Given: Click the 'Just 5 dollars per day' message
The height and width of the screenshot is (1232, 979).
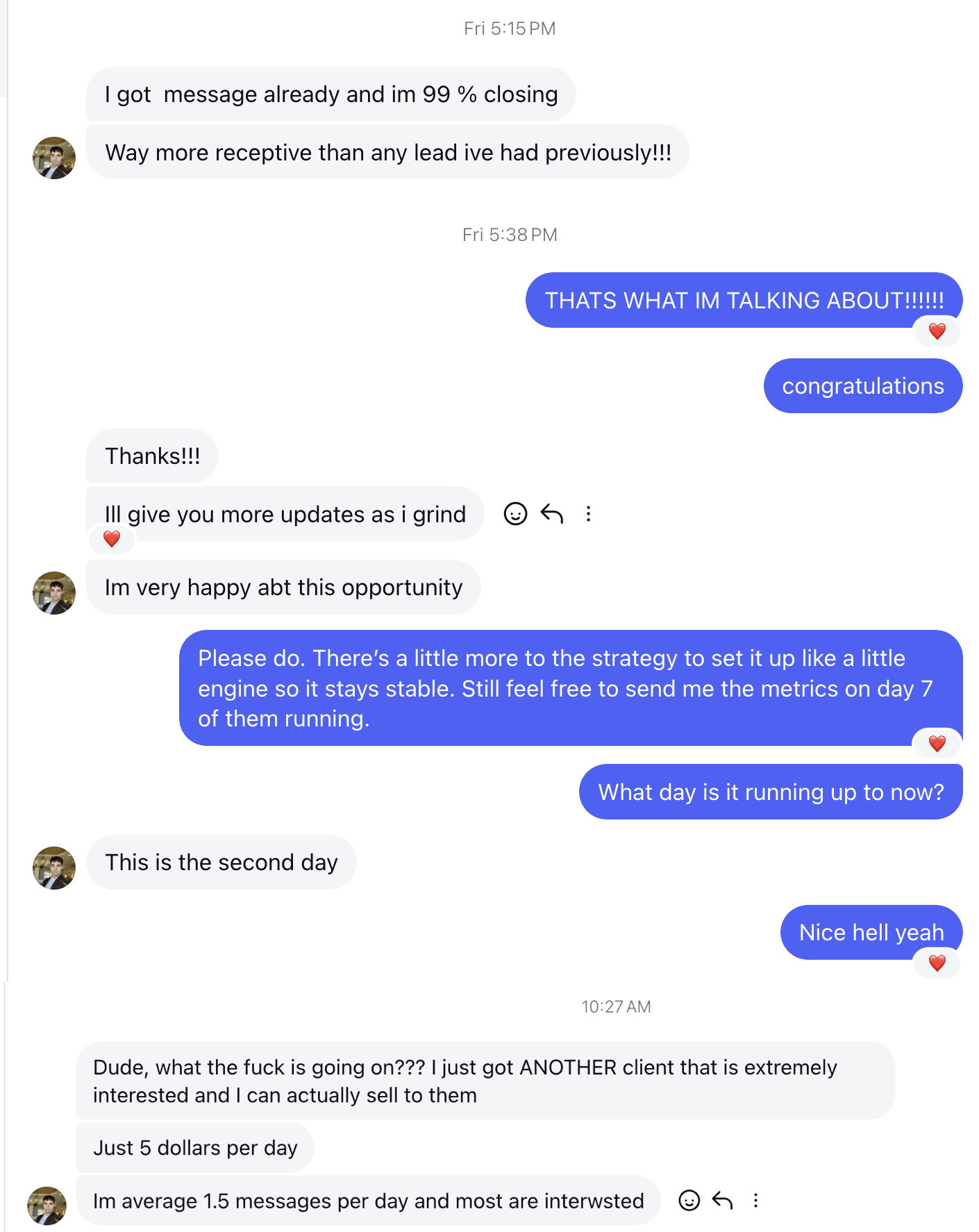Looking at the screenshot, I should coord(195,1147).
